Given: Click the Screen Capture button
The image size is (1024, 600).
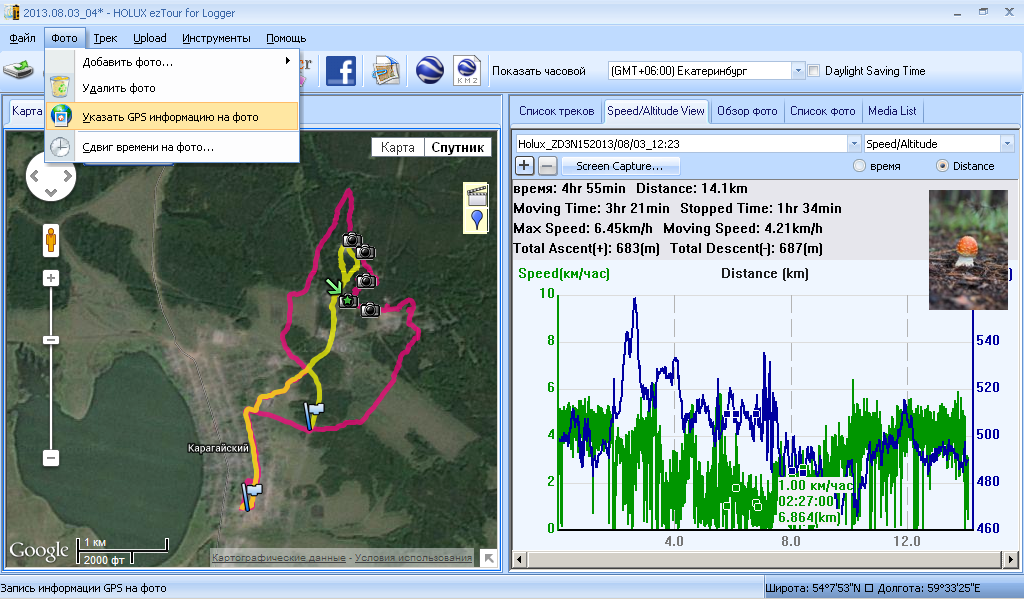Looking at the screenshot, I should (x=619, y=166).
